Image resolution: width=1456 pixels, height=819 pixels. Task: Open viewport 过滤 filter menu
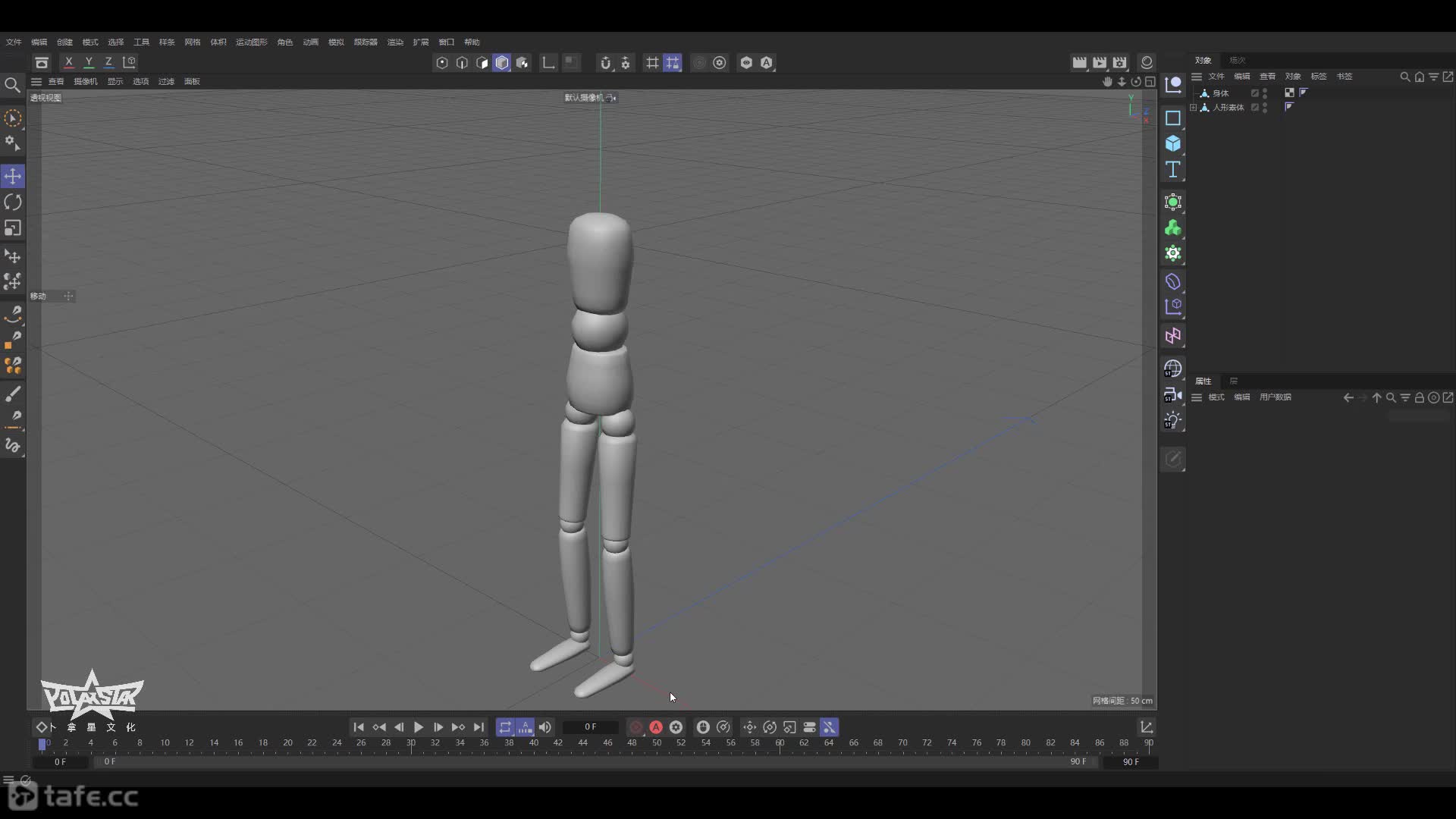(x=166, y=81)
